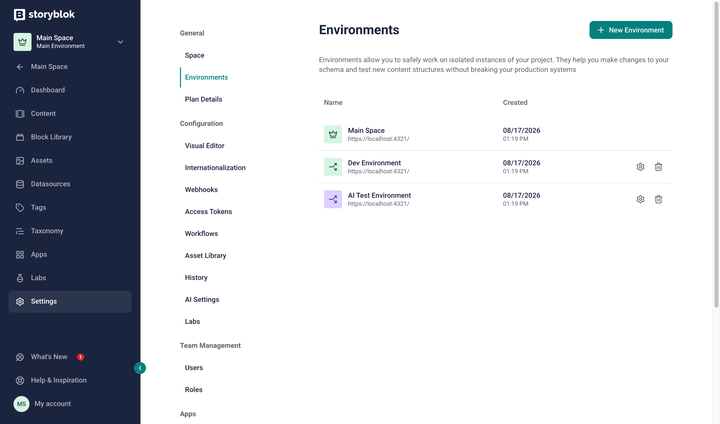
Task: Open settings for Dev Environment
Action: click(x=640, y=167)
